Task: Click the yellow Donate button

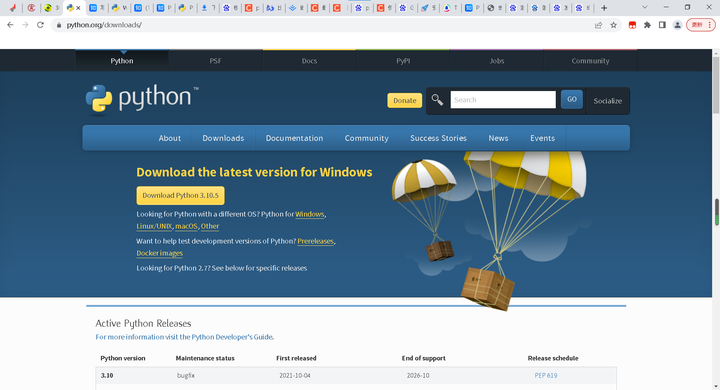Action: tap(405, 101)
